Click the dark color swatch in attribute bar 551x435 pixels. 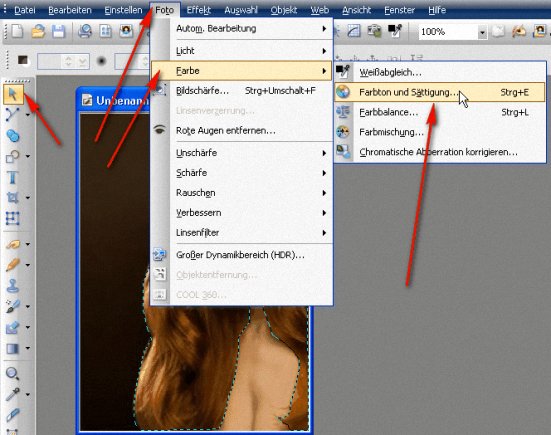pos(23,60)
